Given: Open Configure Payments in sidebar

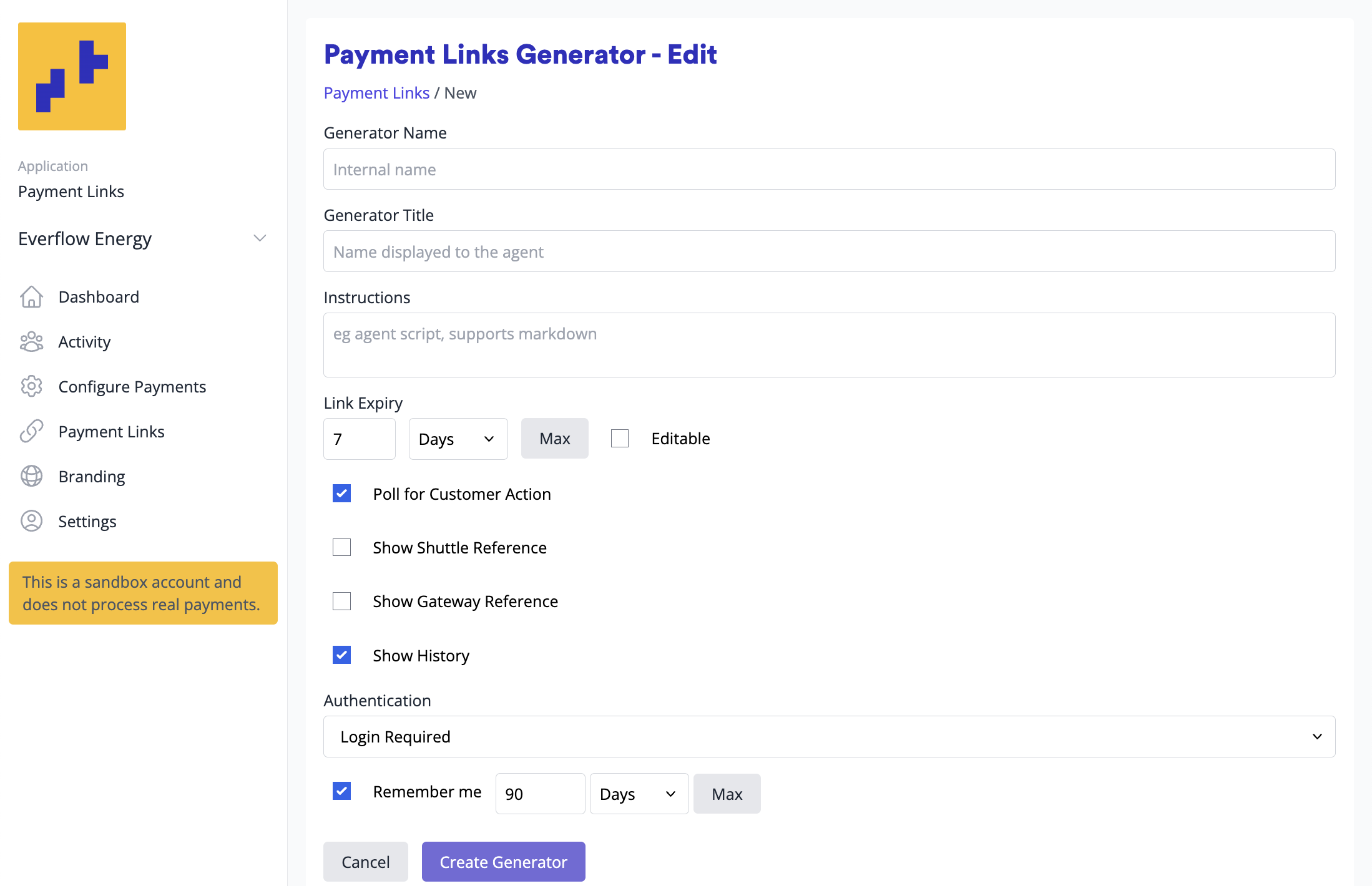Looking at the screenshot, I should tap(132, 387).
